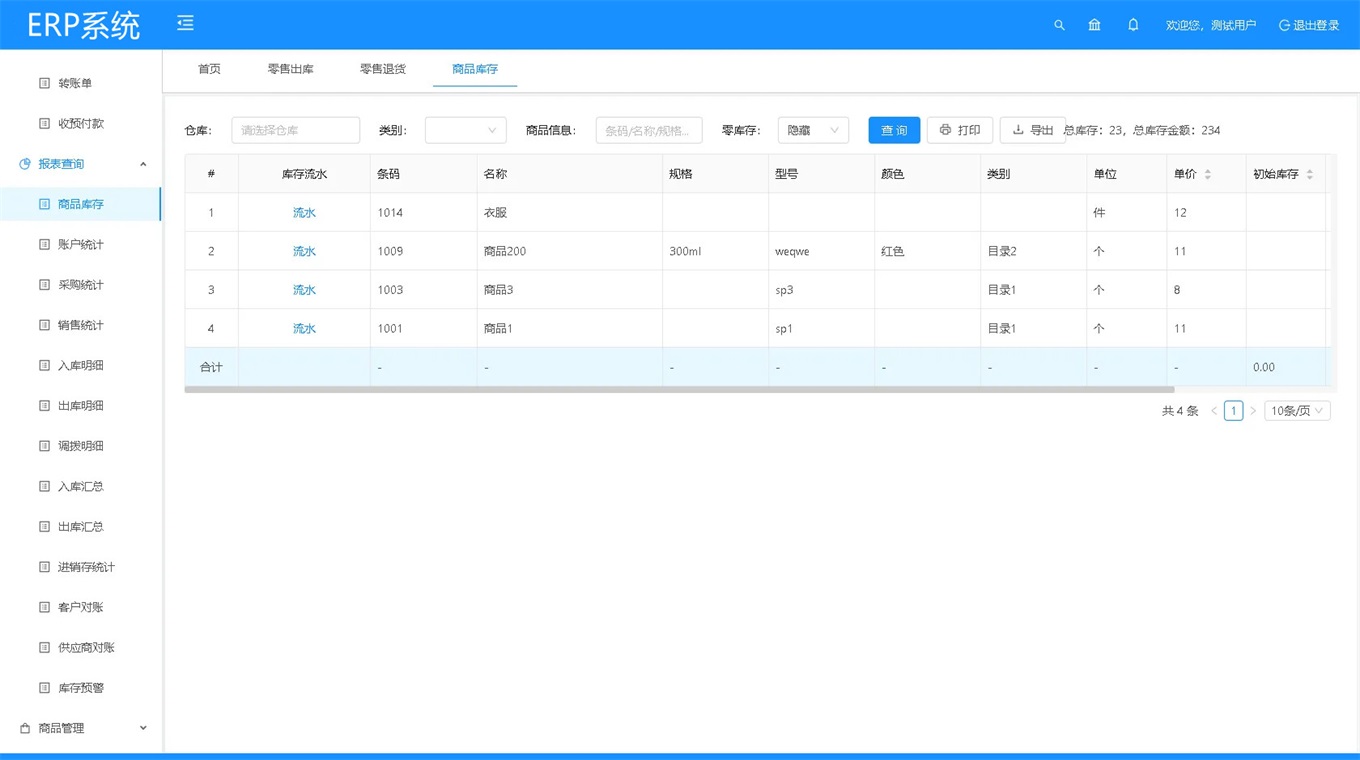Collapse the 报表查询 menu group

tap(80, 164)
